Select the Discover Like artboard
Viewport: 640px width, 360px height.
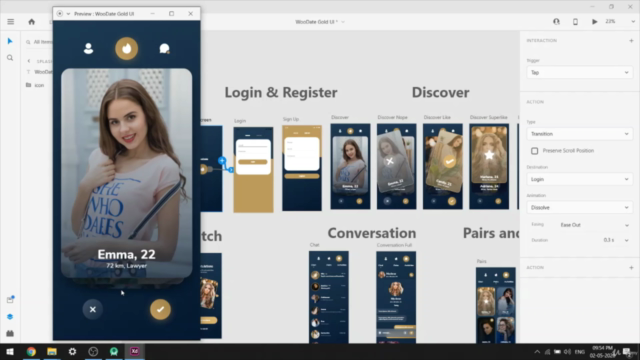click(x=443, y=166)
